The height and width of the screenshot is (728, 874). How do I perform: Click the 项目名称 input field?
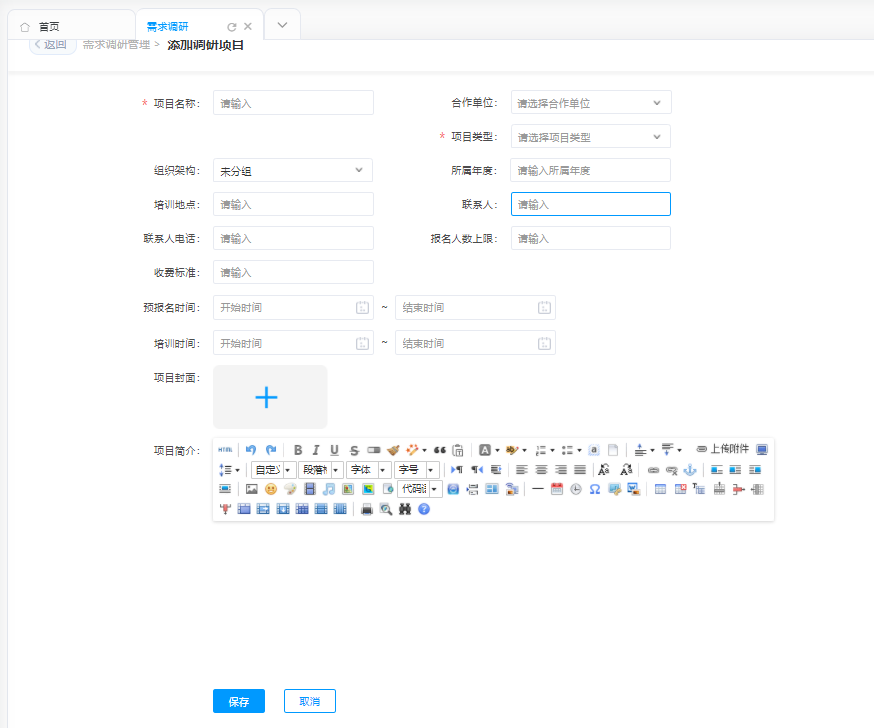tap(293, 103)
